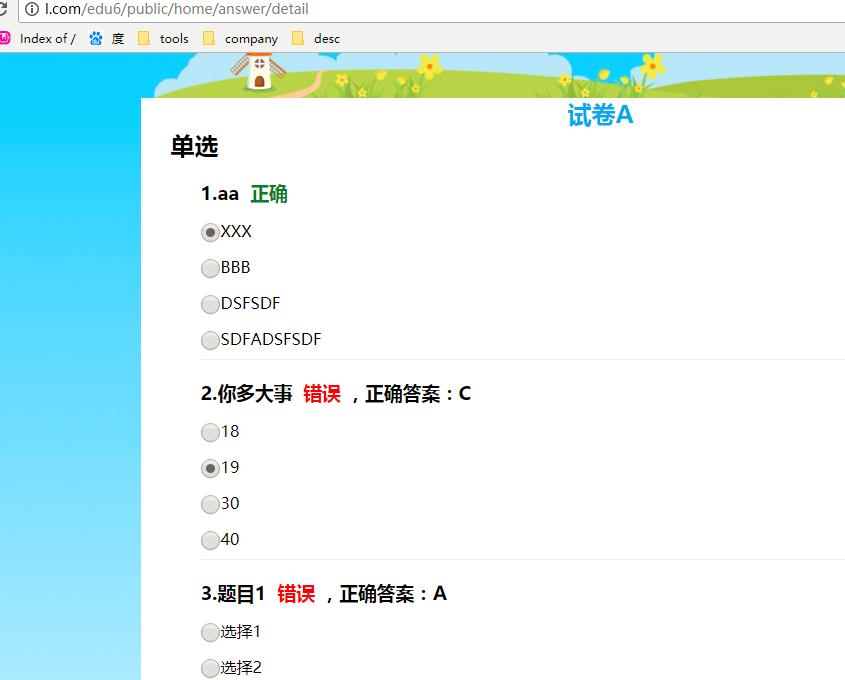Click the site information icon in address bar
This screenshot has height=680, width=845.
point(32,9)
